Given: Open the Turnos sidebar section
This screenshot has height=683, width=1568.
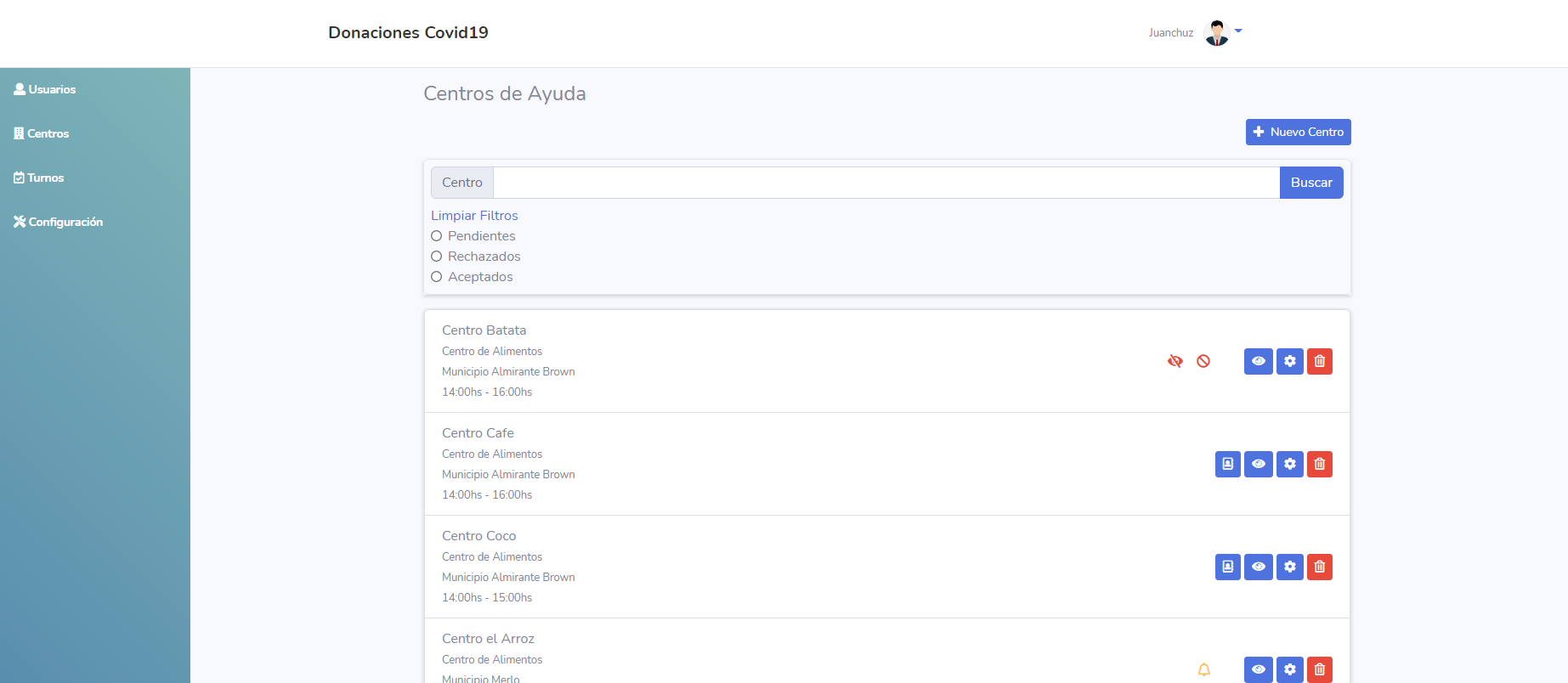Looking at the screenshot, I should coord(39,178).
